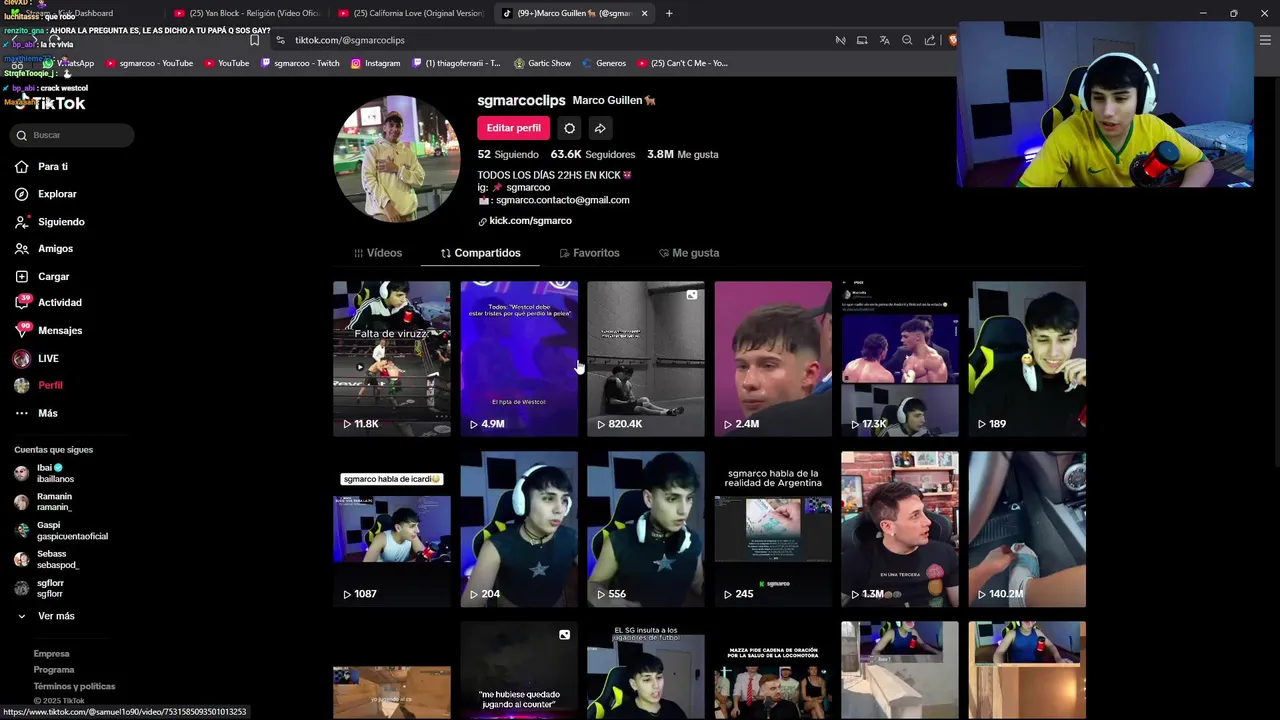This screenshot has height=720, width=1280.
Task: Click the browser translate page icon
Action: click(x=884, y=40)
